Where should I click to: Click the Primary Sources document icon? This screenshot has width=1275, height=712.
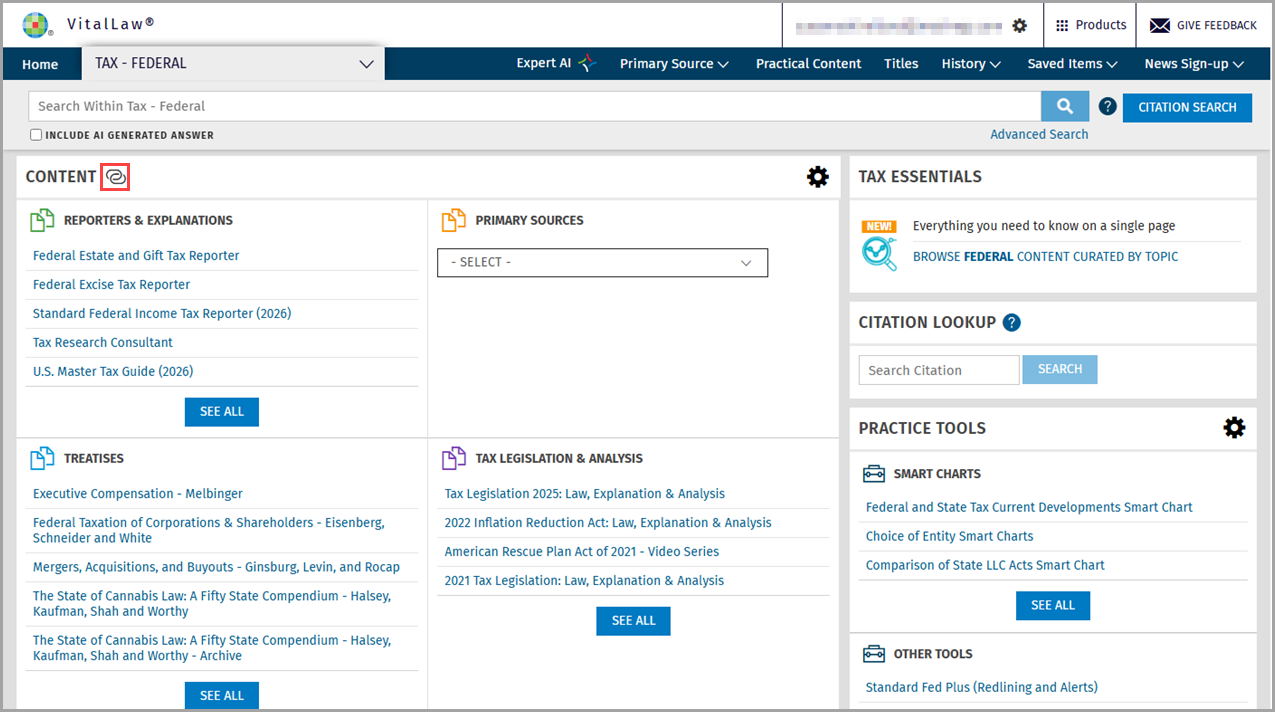click(x=454, y=220)
